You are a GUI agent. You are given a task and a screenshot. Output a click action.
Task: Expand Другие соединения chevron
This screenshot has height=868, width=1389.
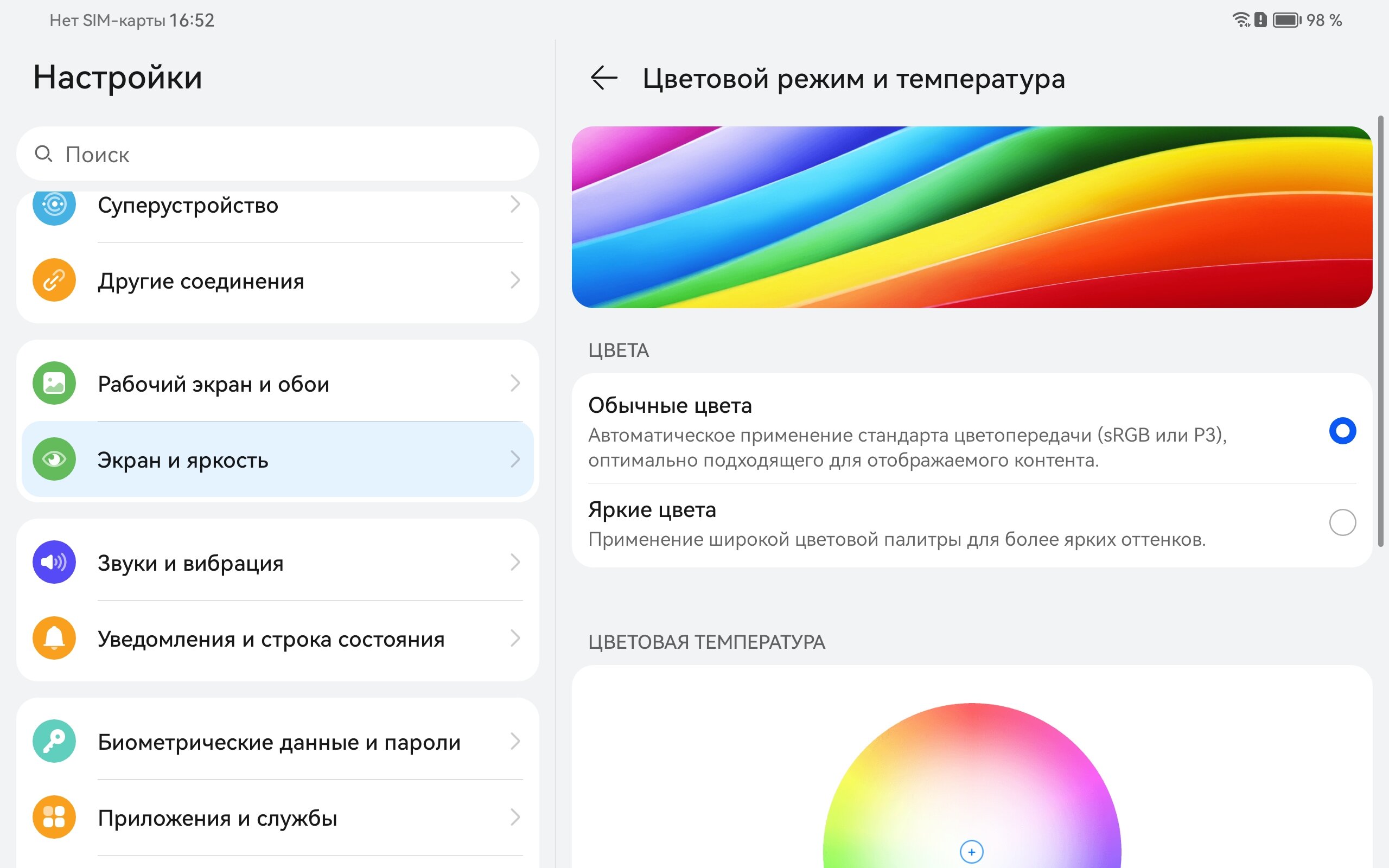515,280
